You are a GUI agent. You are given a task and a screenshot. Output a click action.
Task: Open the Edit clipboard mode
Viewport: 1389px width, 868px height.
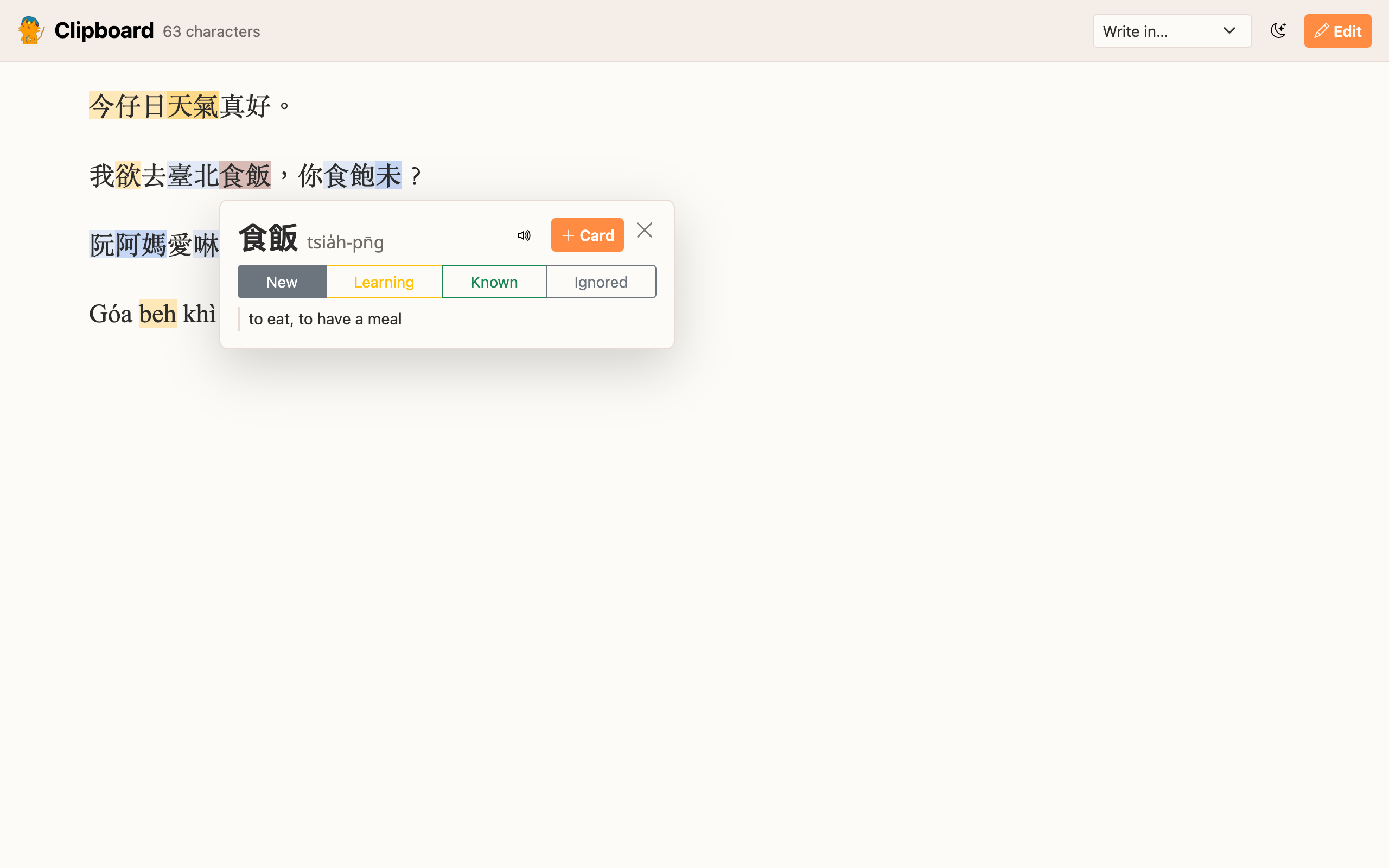click(1337, 31)
